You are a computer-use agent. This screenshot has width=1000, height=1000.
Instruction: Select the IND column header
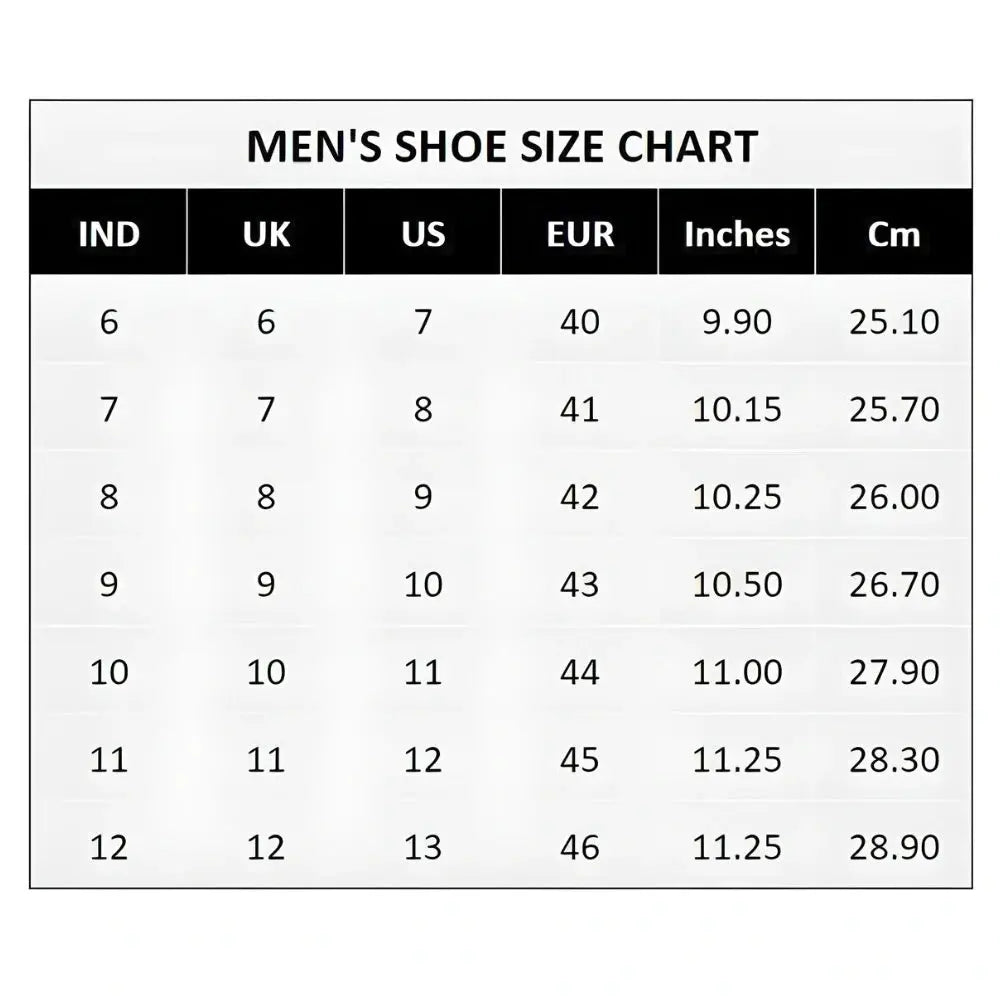point(109,234)
